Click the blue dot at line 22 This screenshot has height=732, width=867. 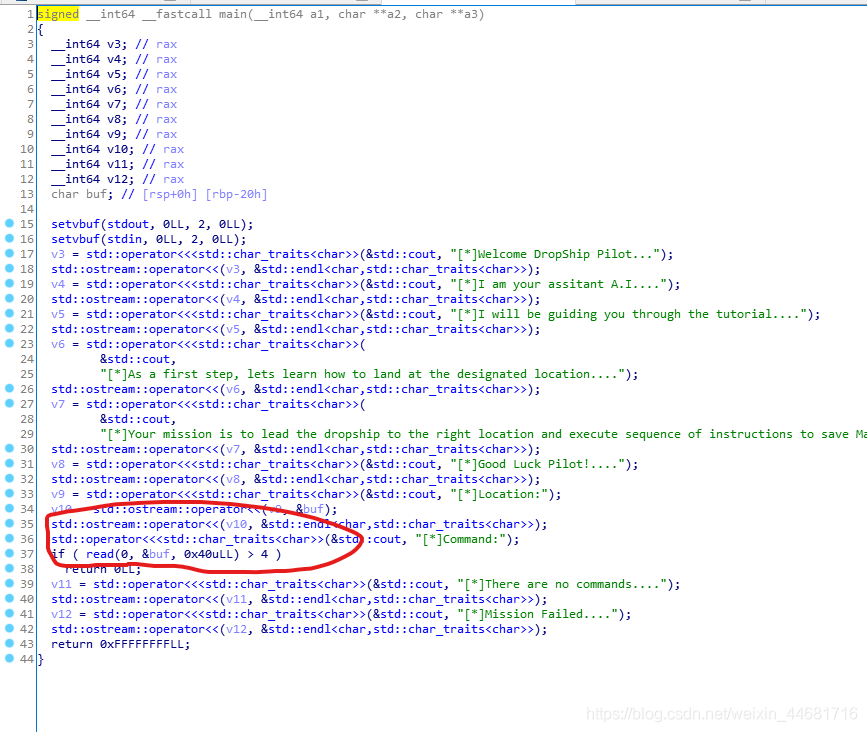[9, 328]
